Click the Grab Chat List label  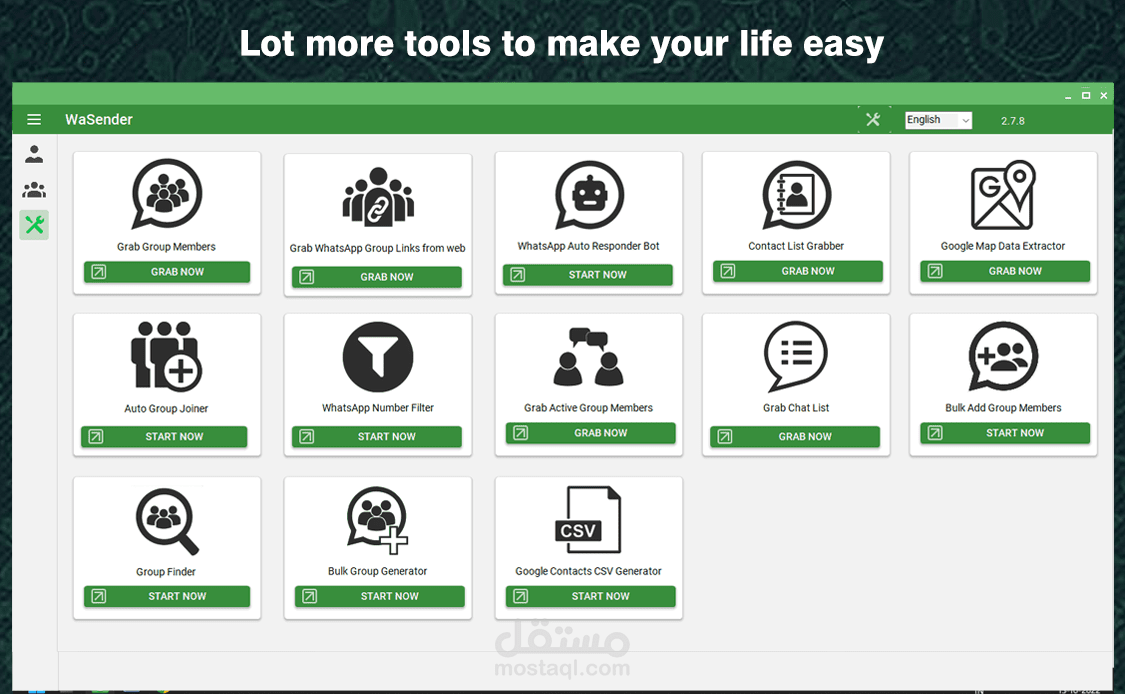click(x=796, y=408)
